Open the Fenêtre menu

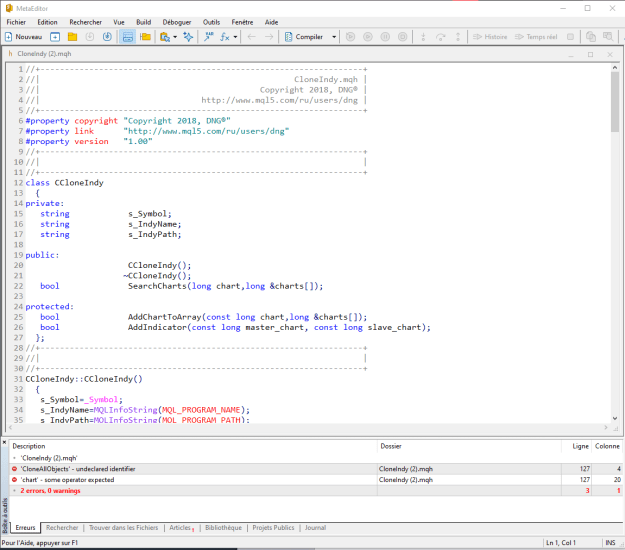[x=242, y=22]
